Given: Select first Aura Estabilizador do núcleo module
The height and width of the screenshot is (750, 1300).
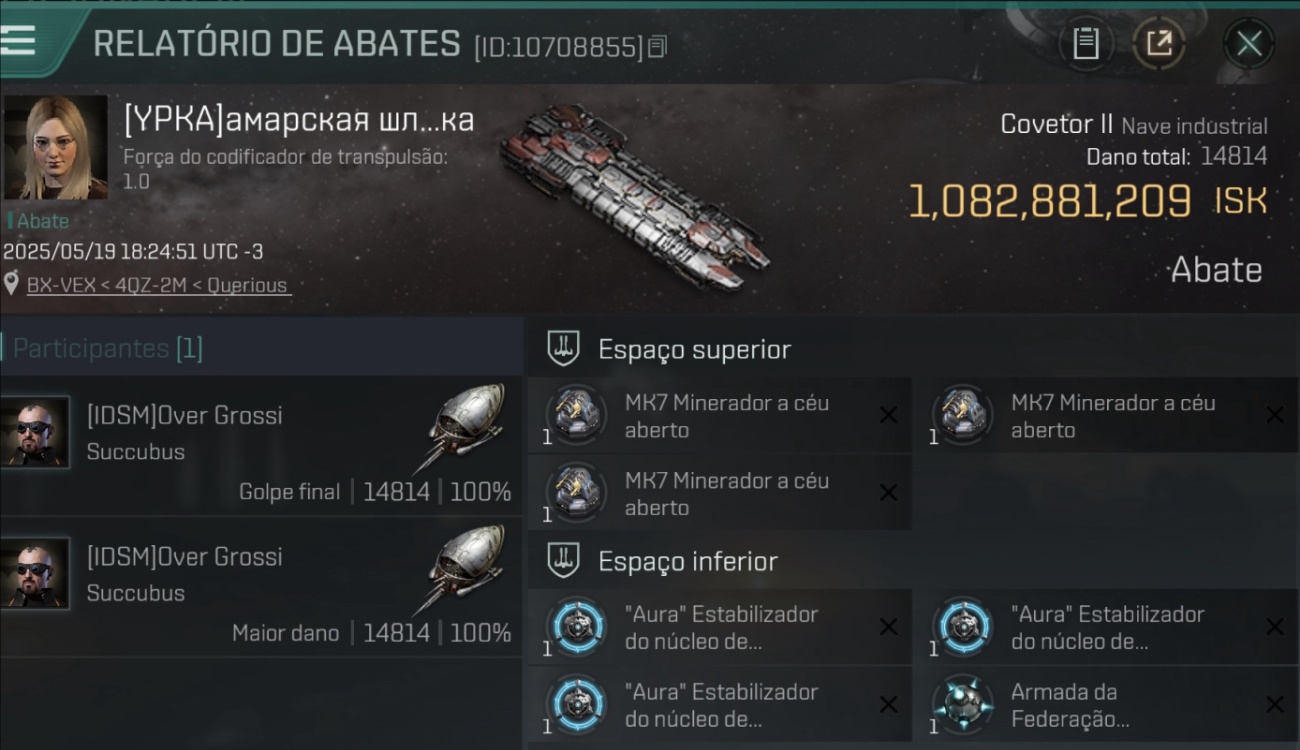Looking at the screenshot, I should (x=719, y=627).
